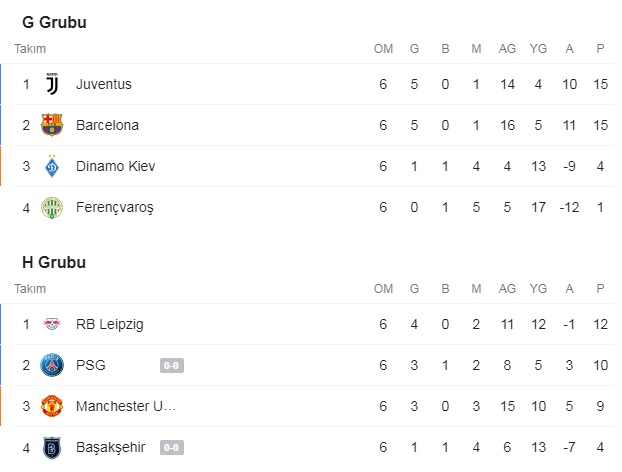Click the Ferençvaroş club crest icon
This screenshot has height=472, width=622.
52,207
